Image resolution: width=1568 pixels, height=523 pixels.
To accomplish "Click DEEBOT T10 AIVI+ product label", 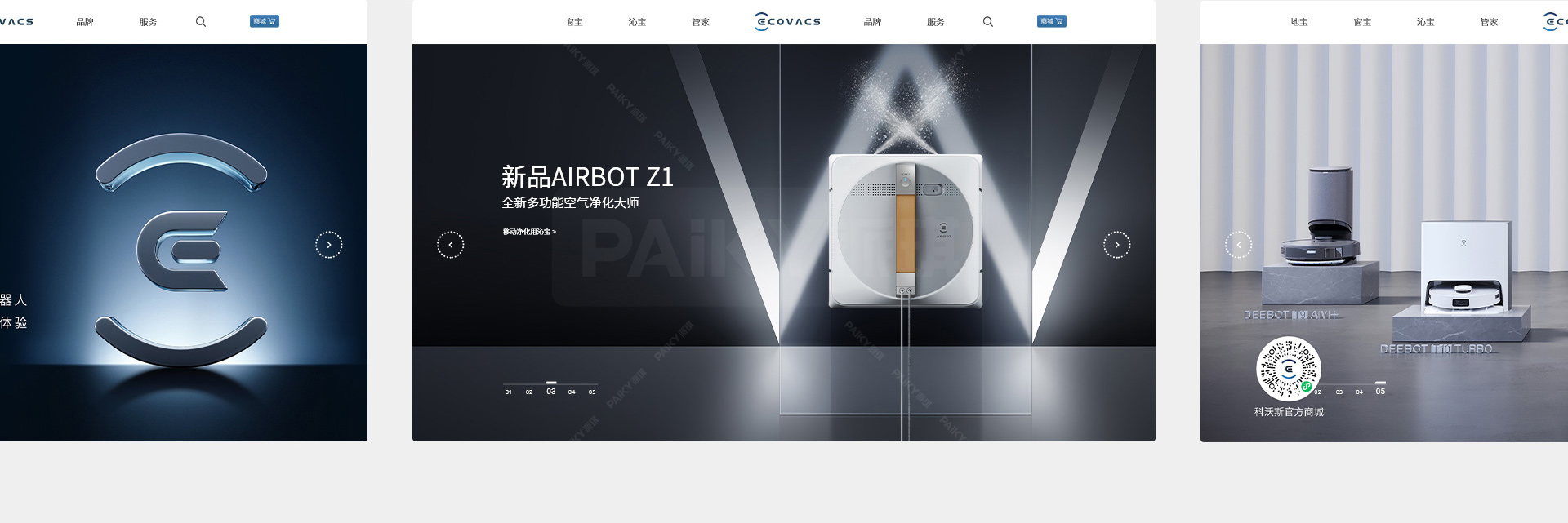I will [x=1290, y=315].
